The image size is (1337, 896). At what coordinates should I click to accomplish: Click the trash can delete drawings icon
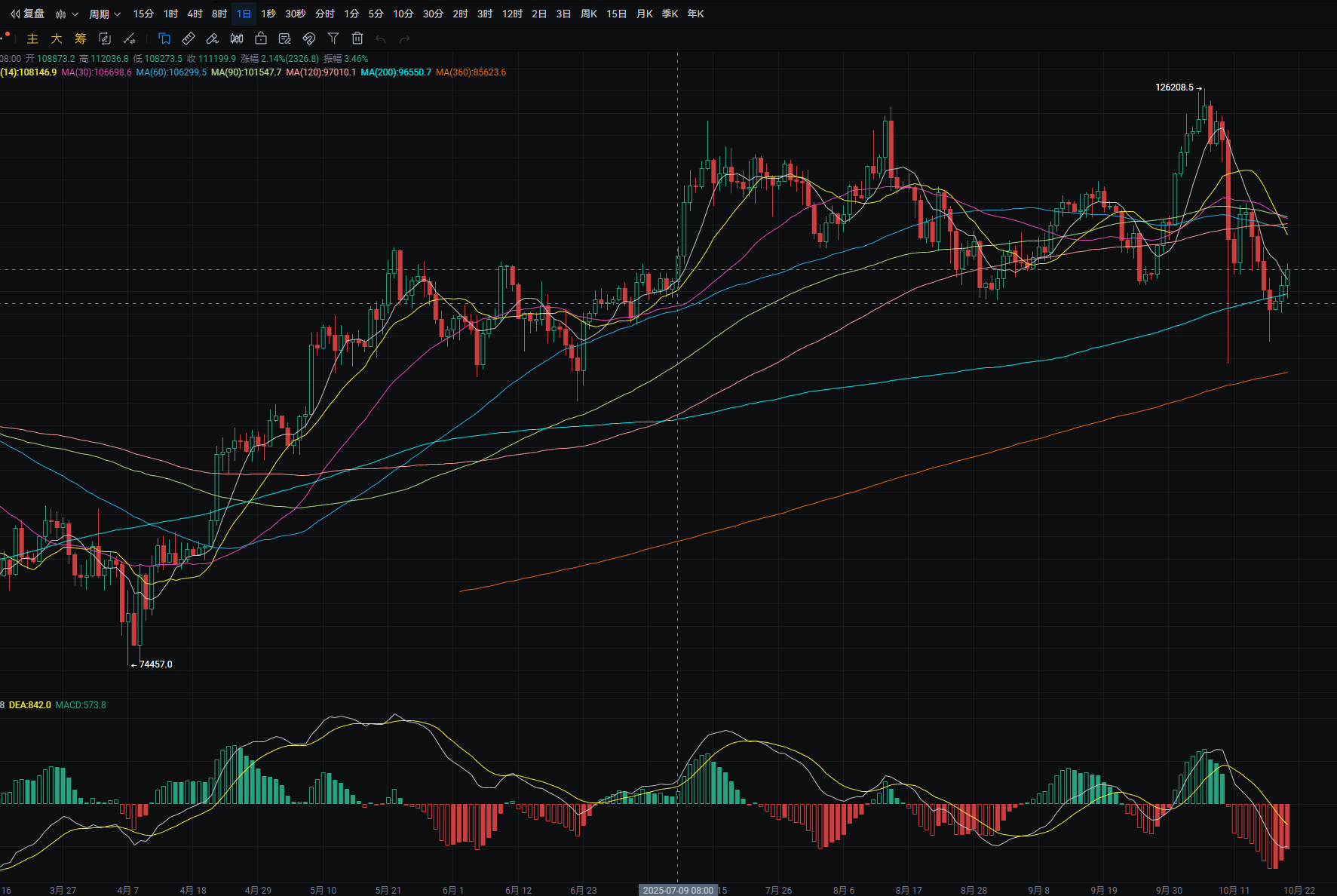[357, 38]
